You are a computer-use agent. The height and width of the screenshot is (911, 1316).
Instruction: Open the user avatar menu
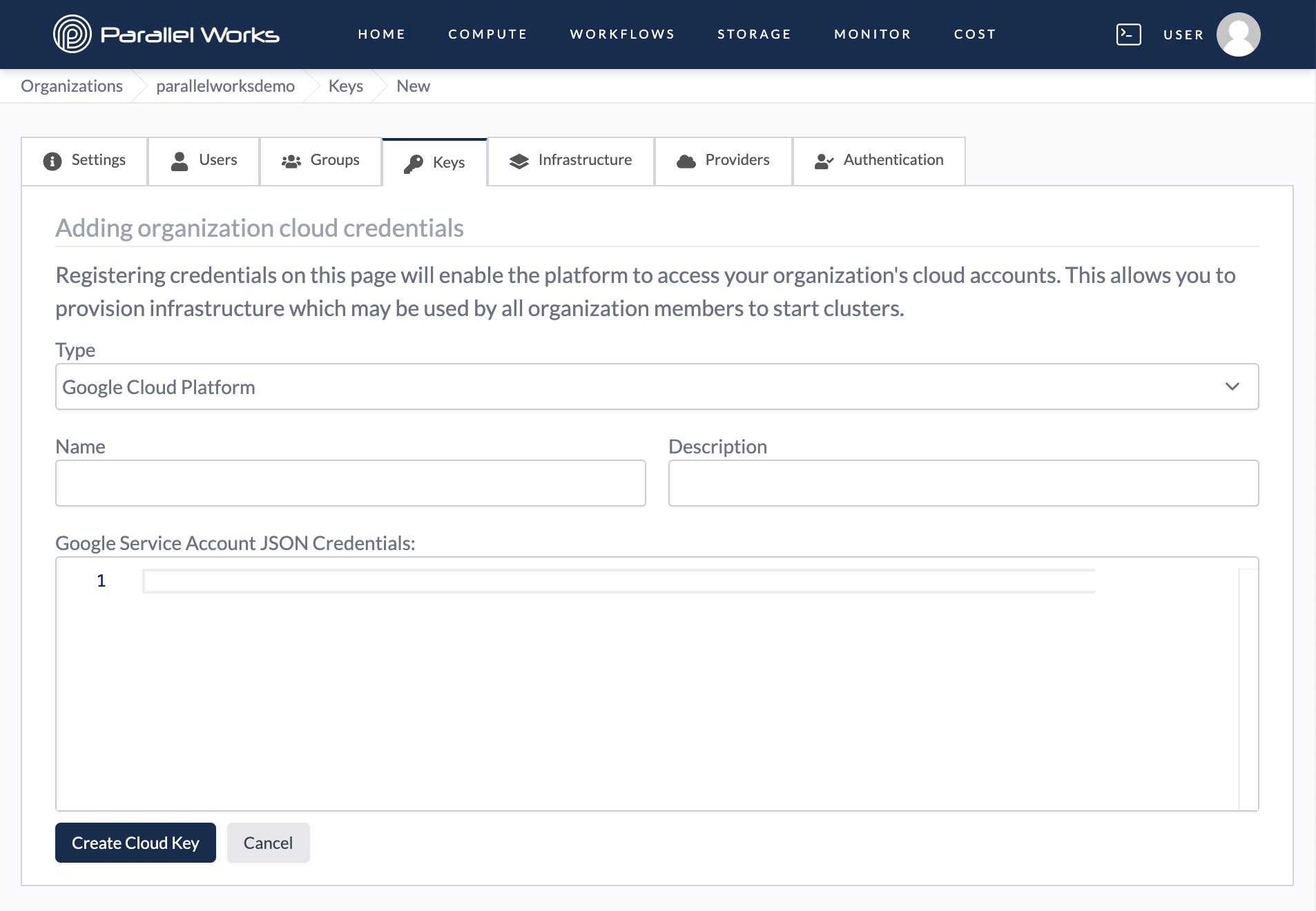pos(1238,35)
